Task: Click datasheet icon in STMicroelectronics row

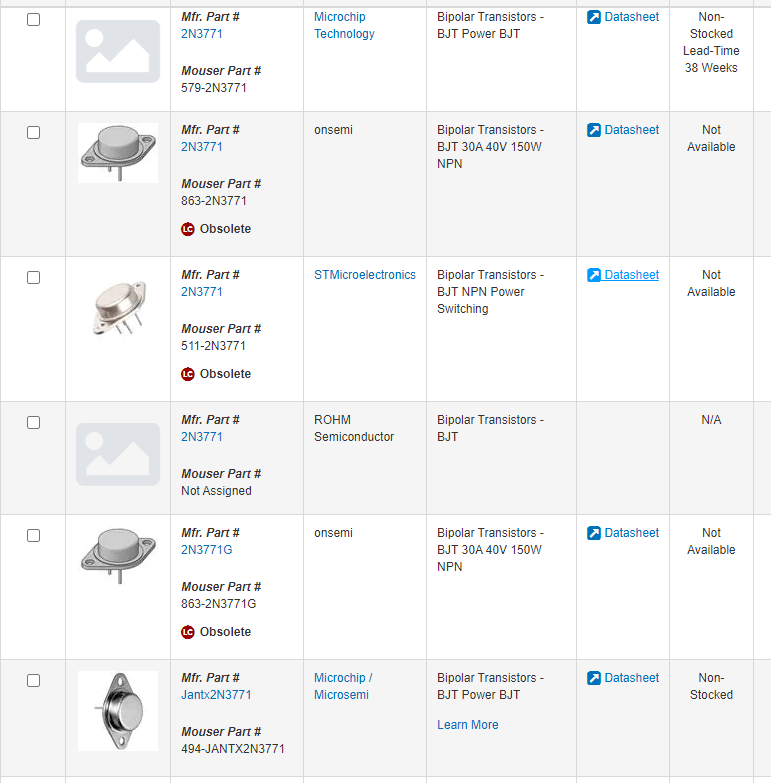Action: (x=594, y=275)
